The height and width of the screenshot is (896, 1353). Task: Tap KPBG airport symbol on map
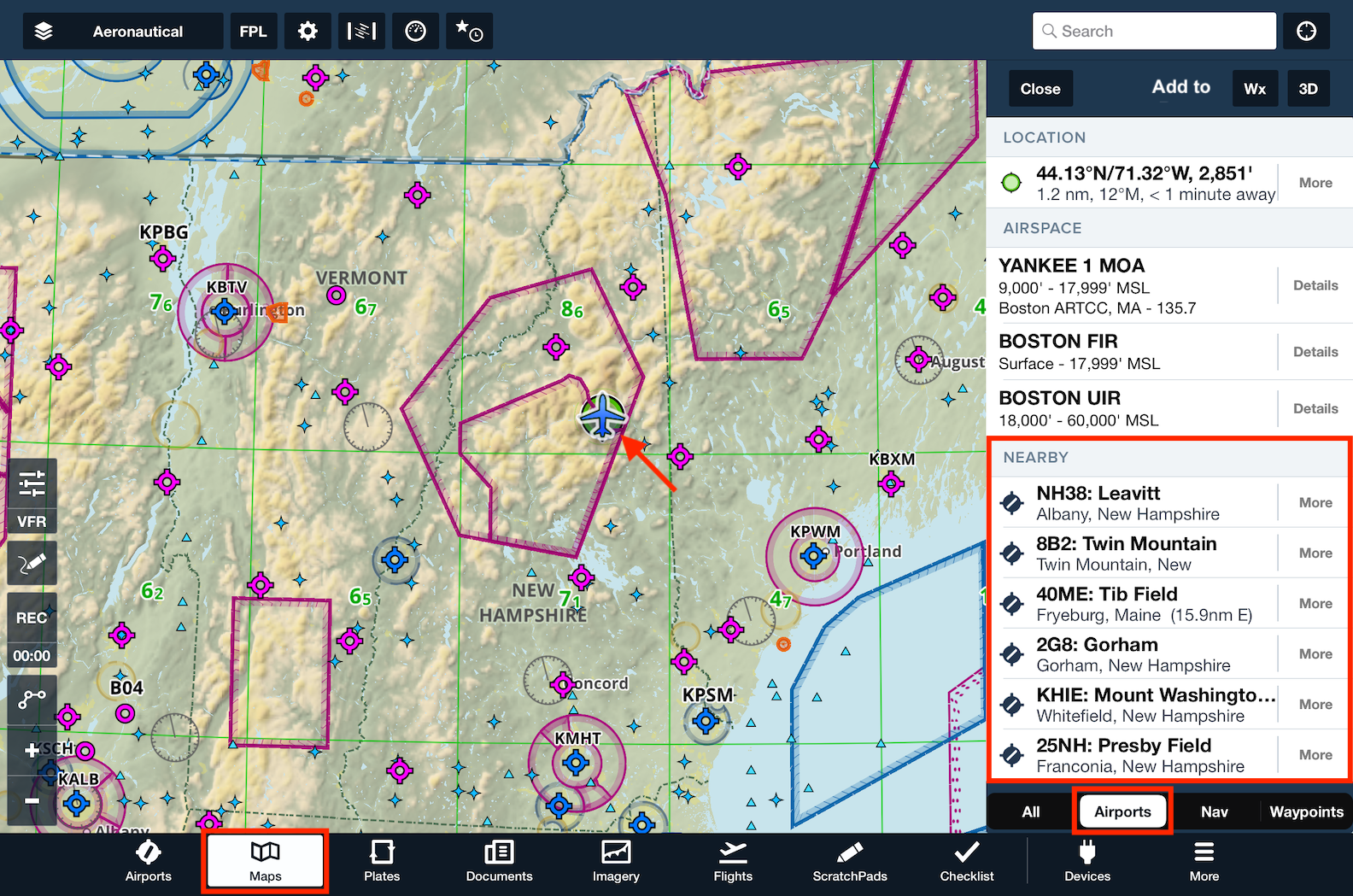click(x=162, y=257)
